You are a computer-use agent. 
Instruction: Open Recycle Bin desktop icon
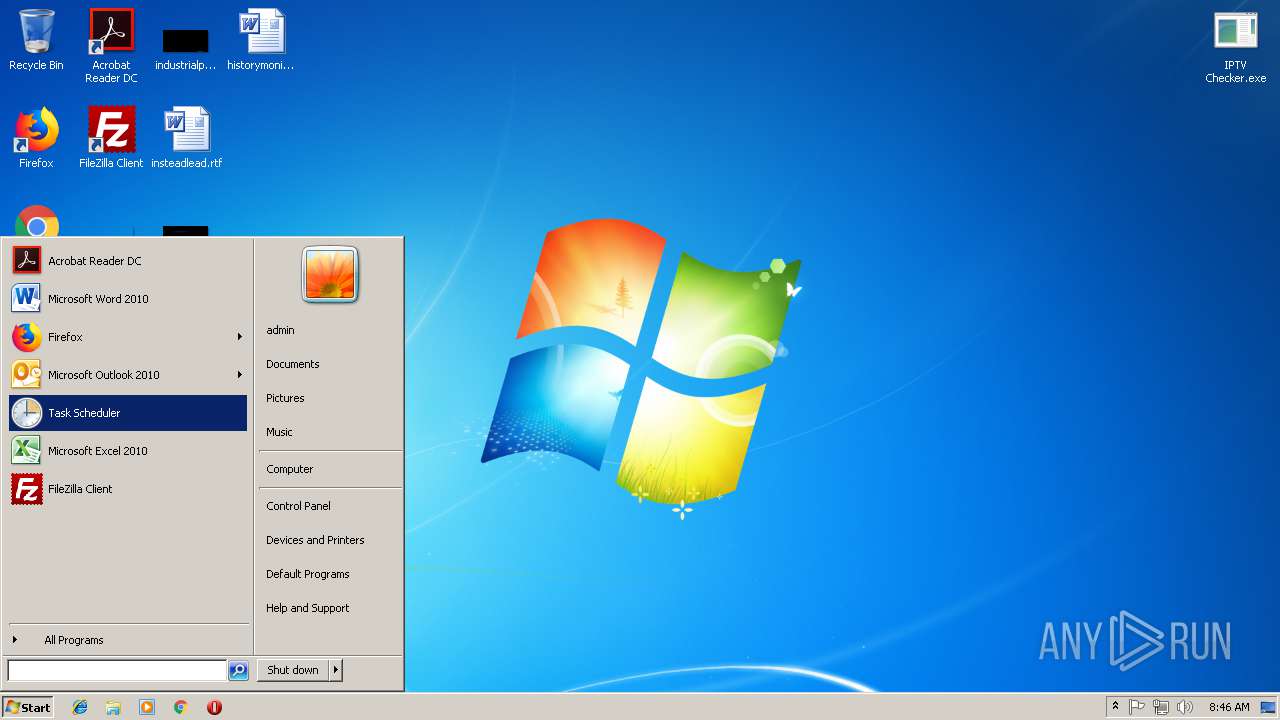coord(36,40)
